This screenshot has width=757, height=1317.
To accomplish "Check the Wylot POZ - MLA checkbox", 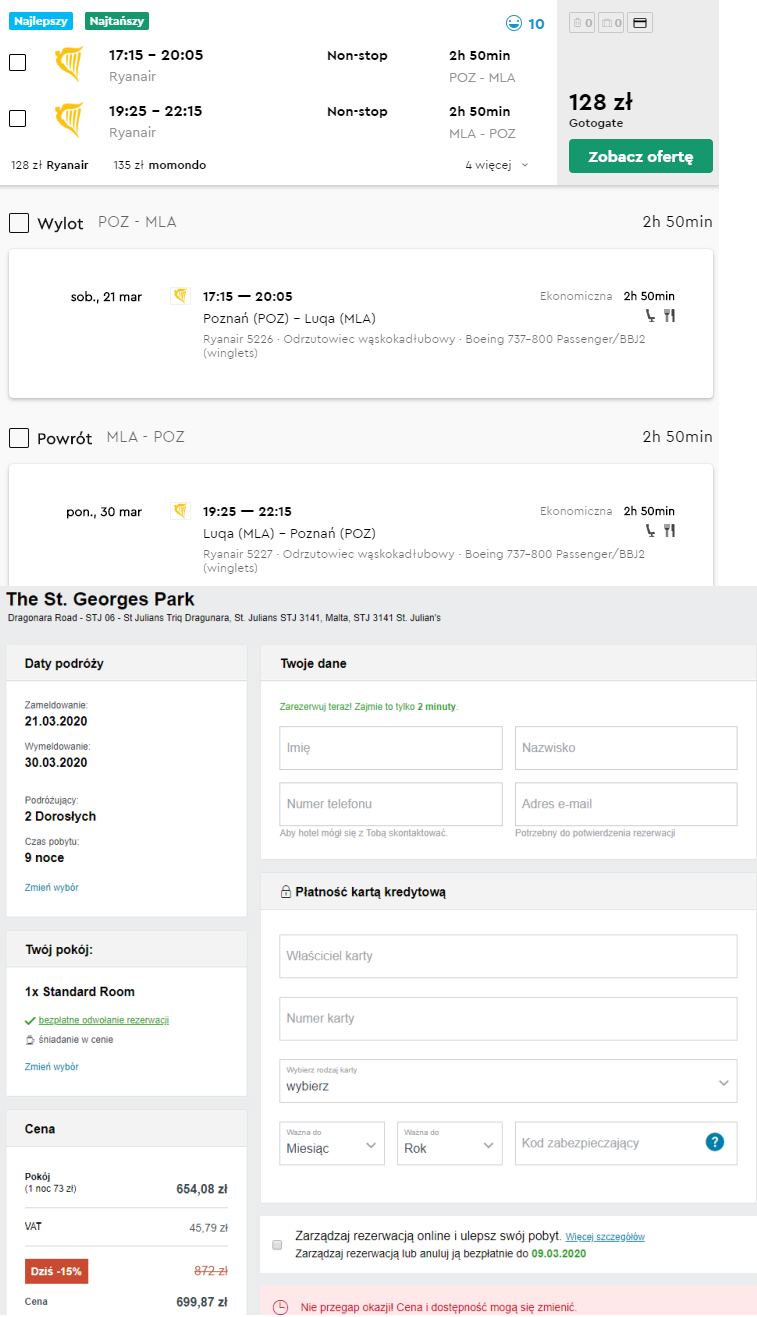I will point(18,223).
